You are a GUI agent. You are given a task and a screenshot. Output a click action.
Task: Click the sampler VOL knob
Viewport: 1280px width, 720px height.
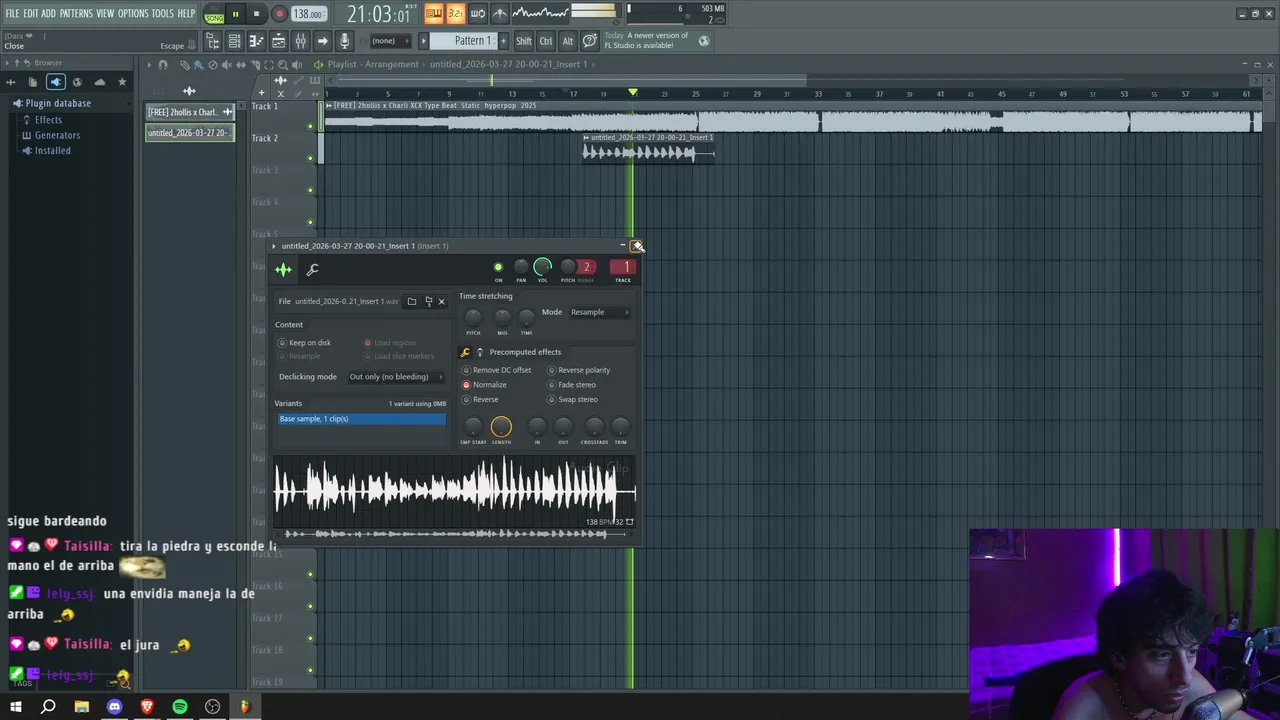(x=542, y=266)
